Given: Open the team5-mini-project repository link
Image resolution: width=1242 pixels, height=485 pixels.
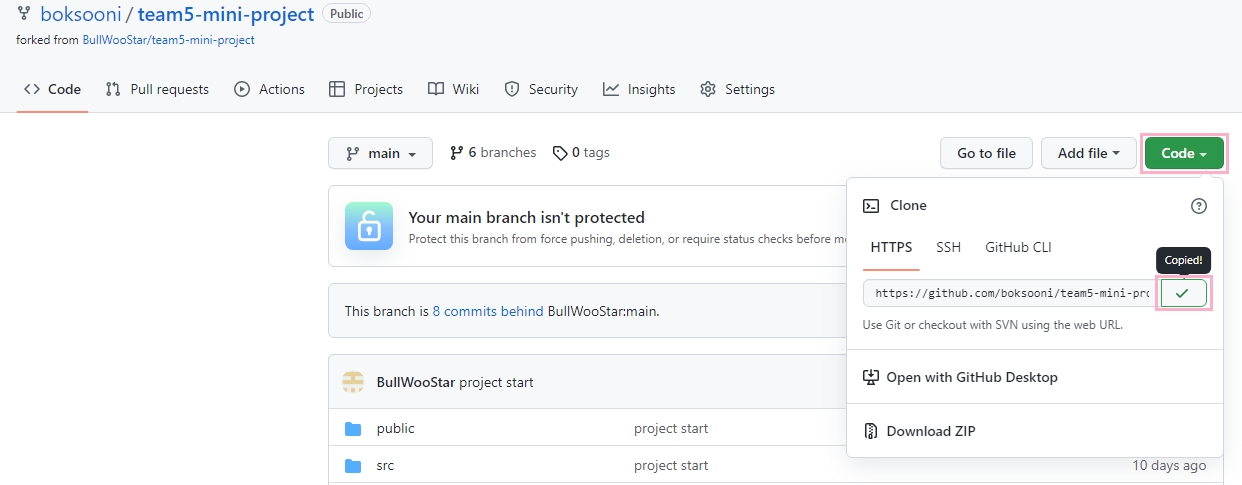Looking at the screenshot, I should pyautogui.click(x=226, y=14).
